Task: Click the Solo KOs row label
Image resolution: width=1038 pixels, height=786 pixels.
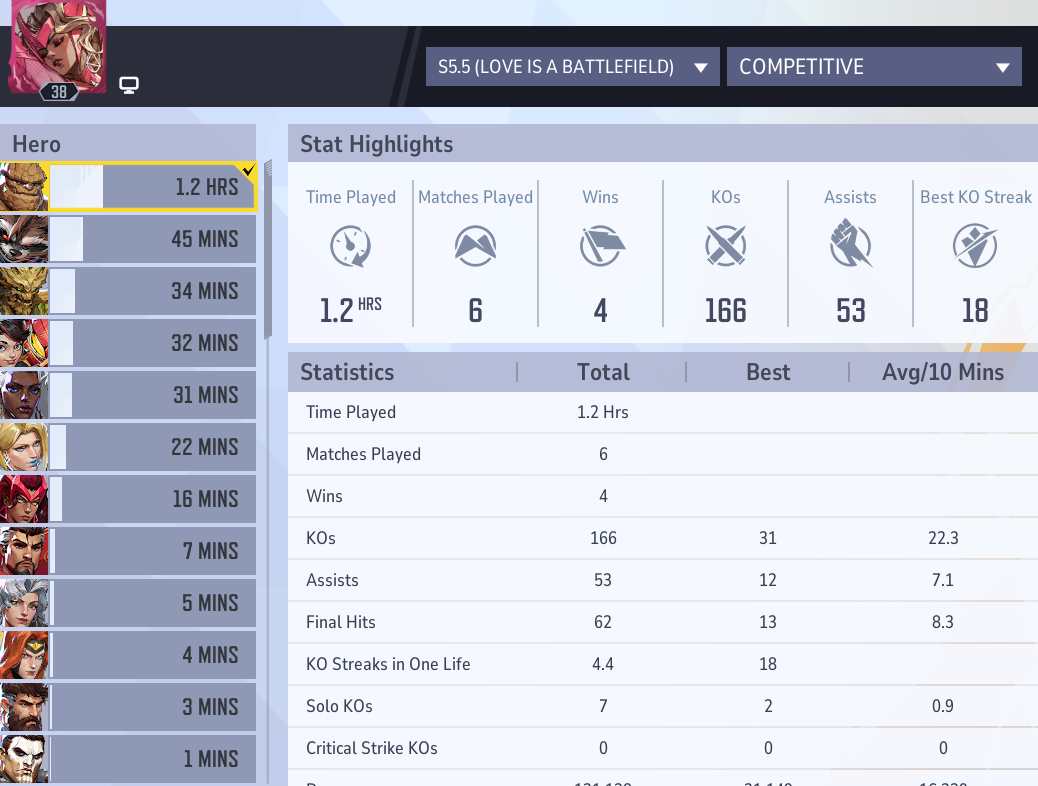Action: click(x=339, y=706)
